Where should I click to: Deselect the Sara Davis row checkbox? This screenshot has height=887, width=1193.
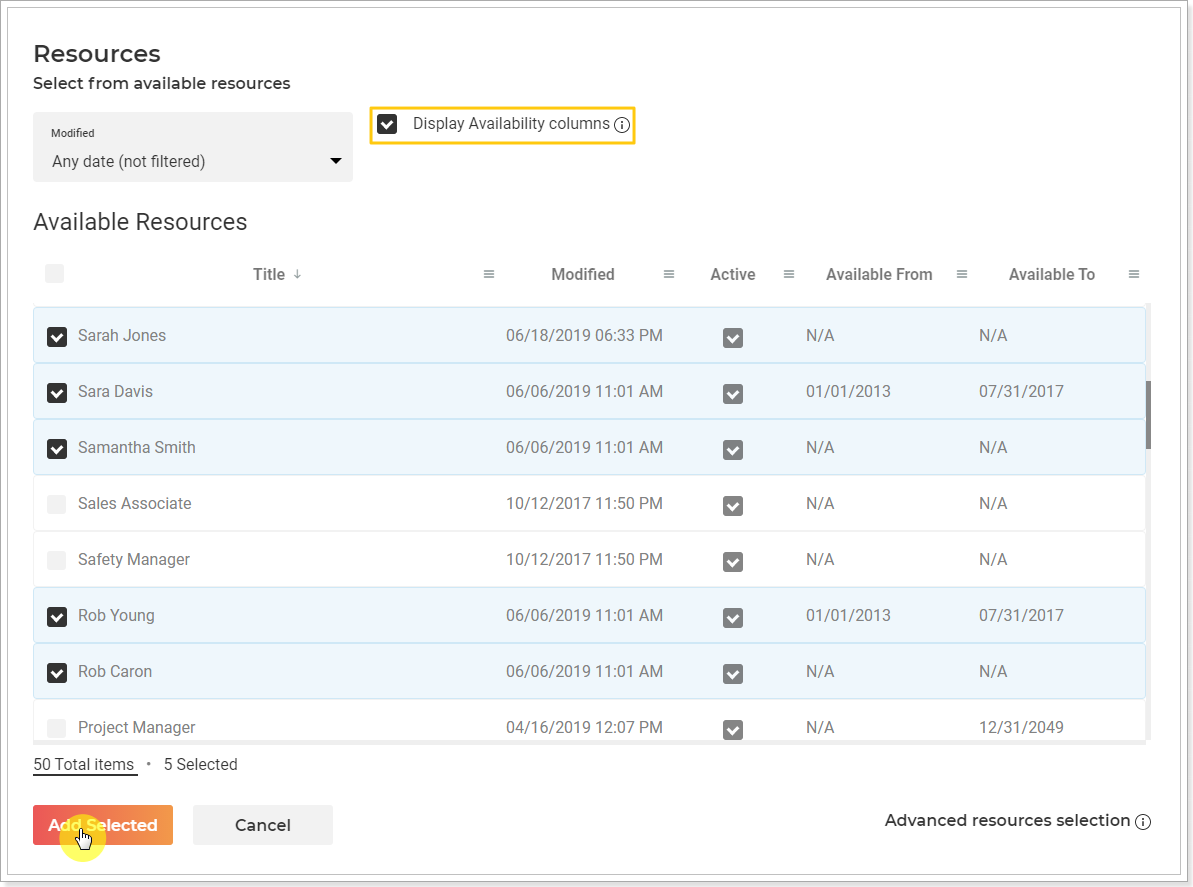57,393
